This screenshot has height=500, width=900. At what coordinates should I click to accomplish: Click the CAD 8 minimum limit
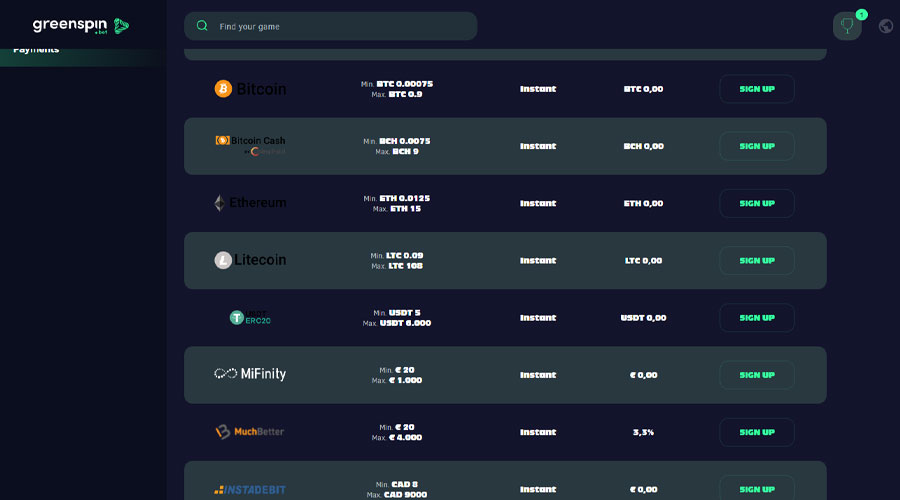tap(405, 485)
